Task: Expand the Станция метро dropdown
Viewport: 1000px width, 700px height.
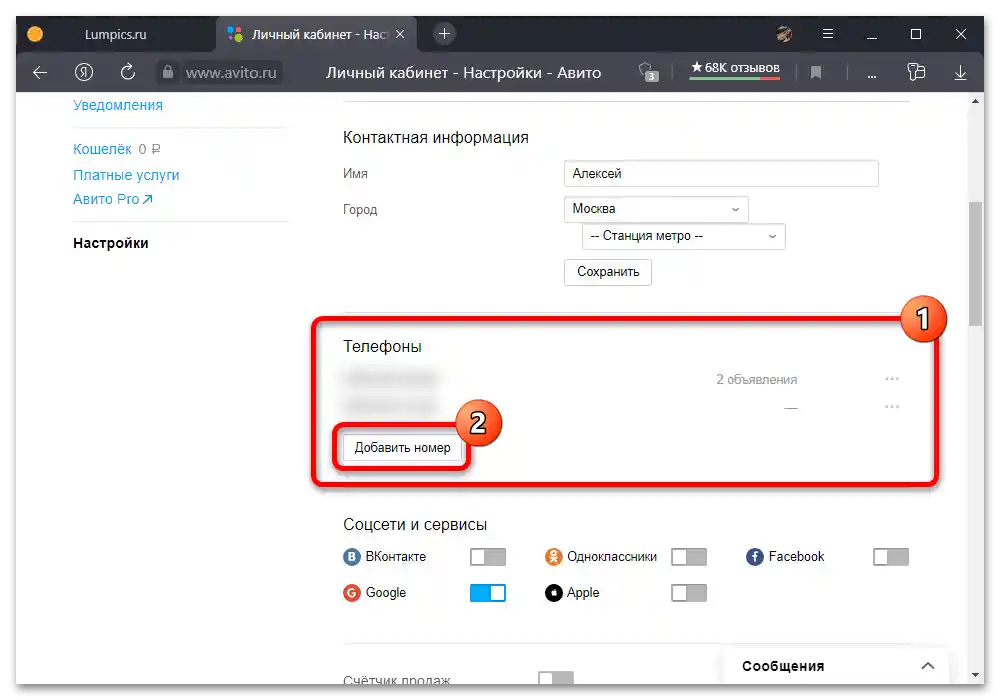Action: pos(684,236)
